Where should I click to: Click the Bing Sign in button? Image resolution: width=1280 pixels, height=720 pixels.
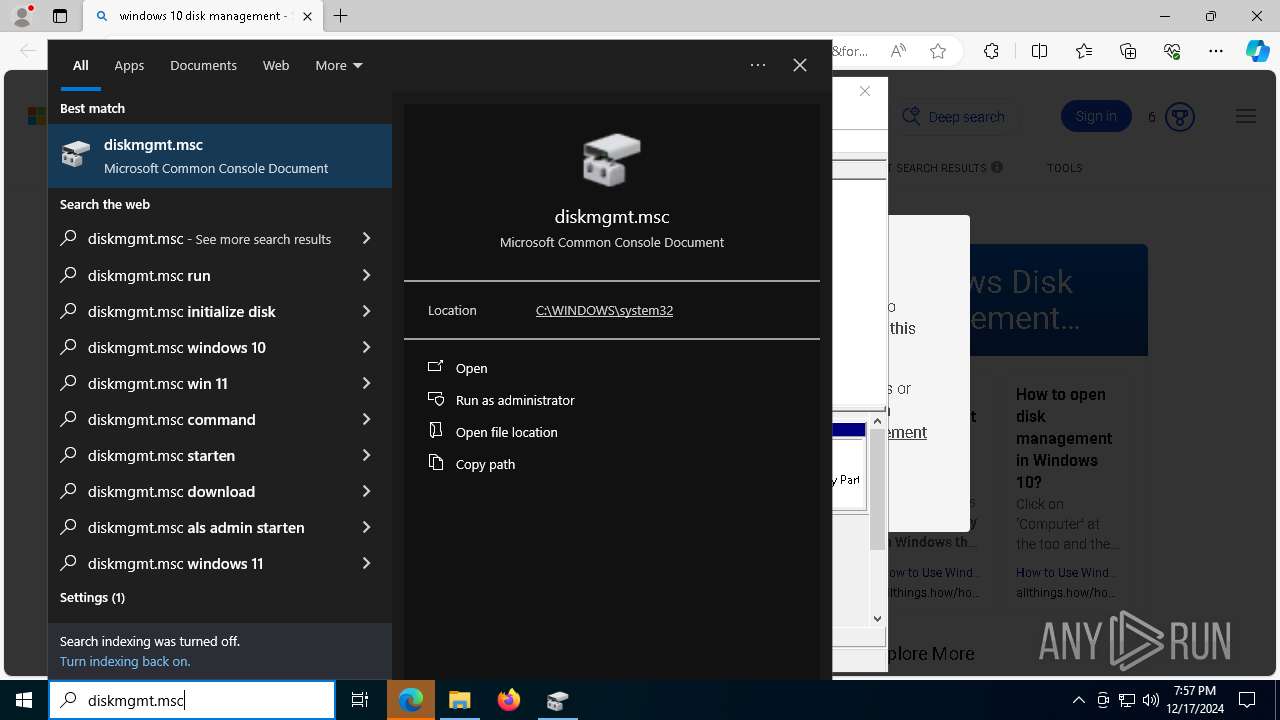pos(1096,116)
